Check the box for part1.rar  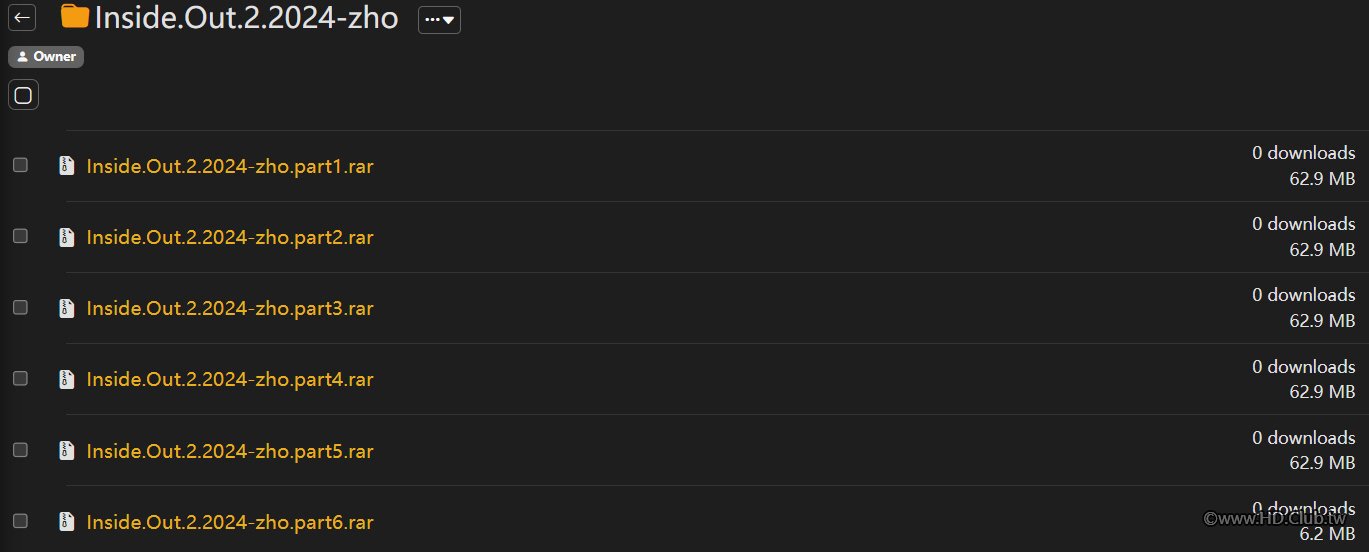tap(20, 165)
